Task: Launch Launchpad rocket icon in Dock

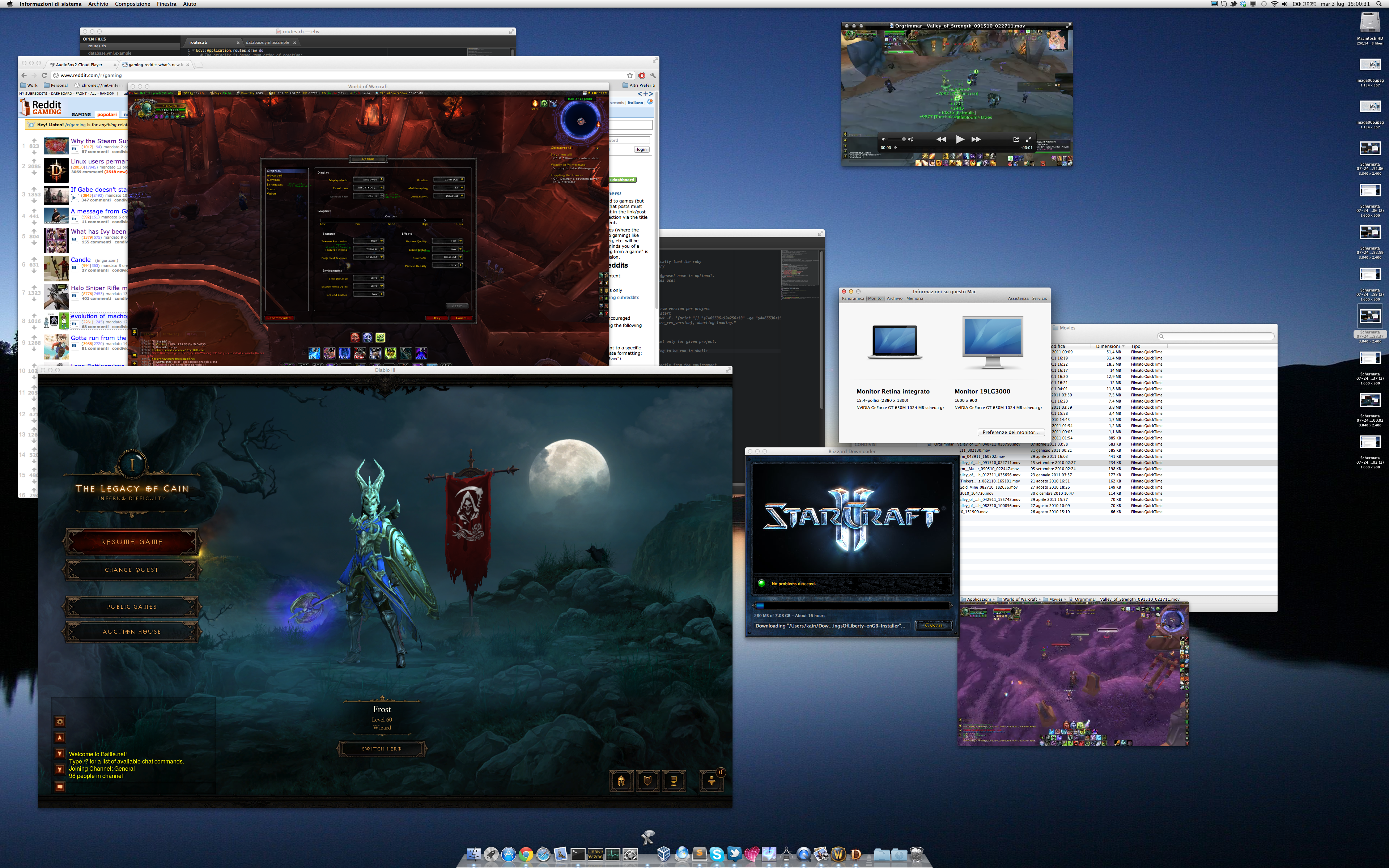Action: (x=491, y=855)
